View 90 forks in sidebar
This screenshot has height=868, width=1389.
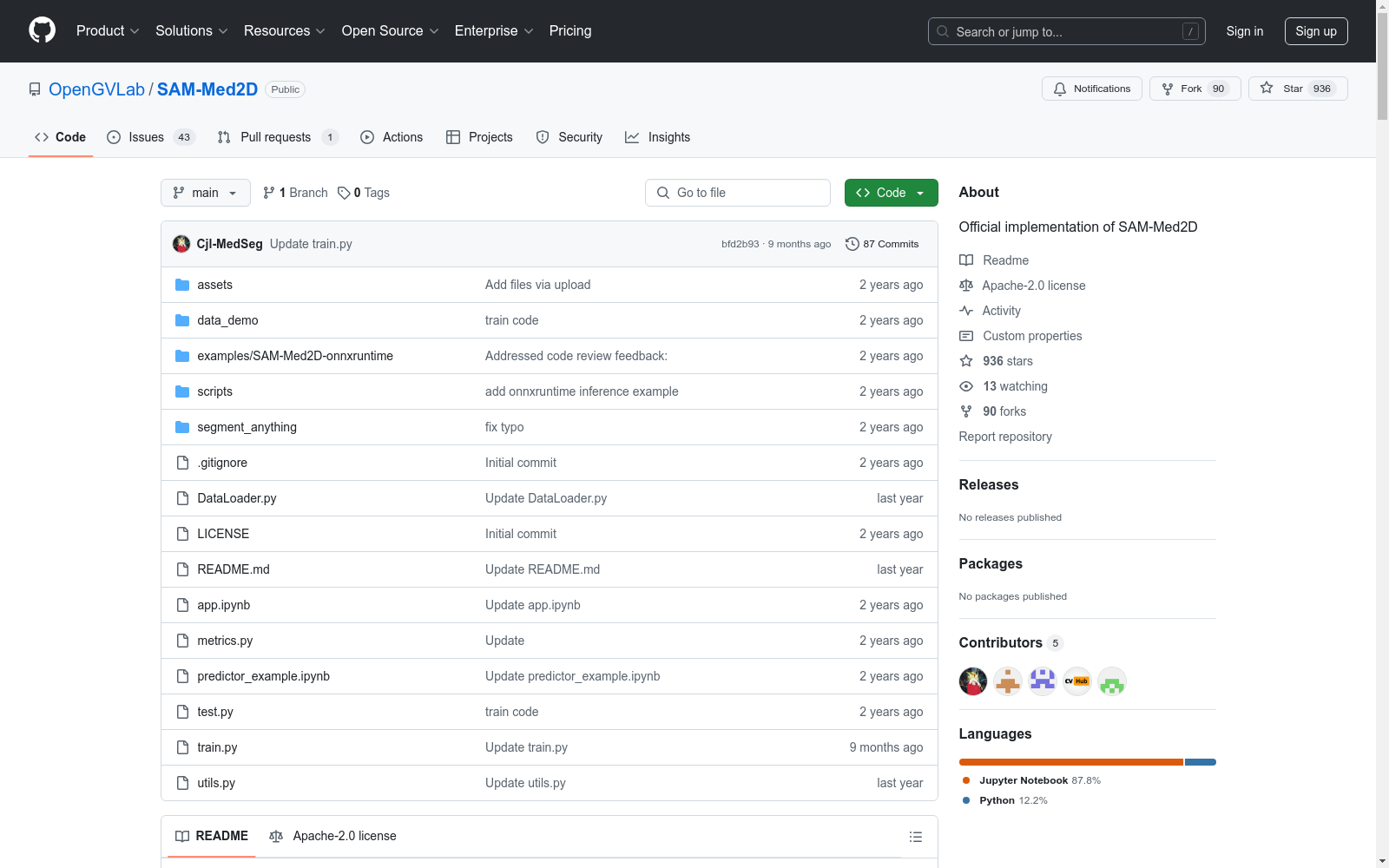[993, 411]
